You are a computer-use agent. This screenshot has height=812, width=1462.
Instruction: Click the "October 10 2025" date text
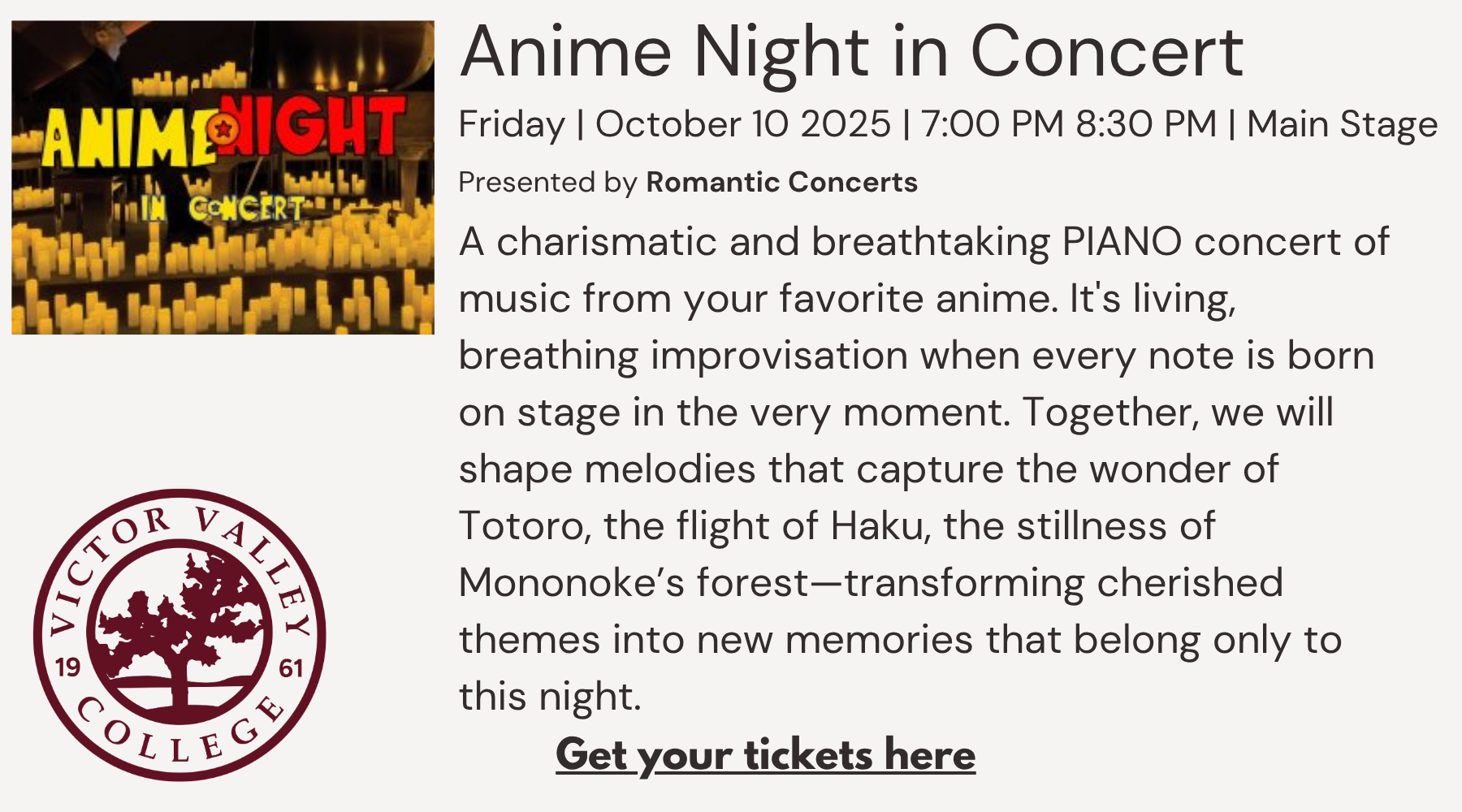742,124
